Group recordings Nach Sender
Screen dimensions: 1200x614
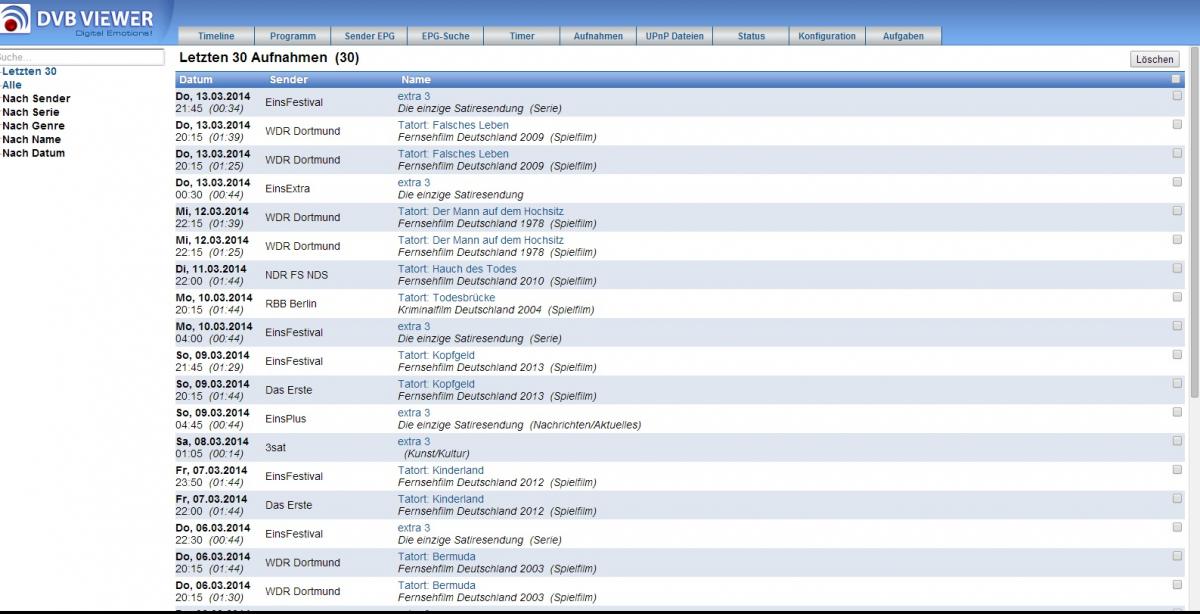[36, 99]
